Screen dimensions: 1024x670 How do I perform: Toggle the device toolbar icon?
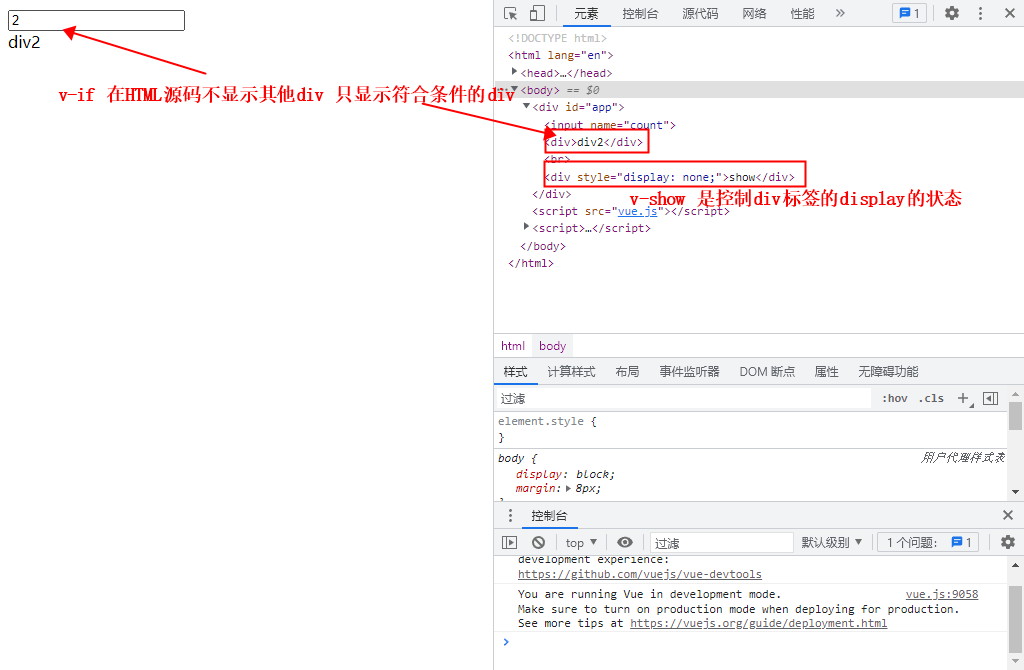coord(537,13)
